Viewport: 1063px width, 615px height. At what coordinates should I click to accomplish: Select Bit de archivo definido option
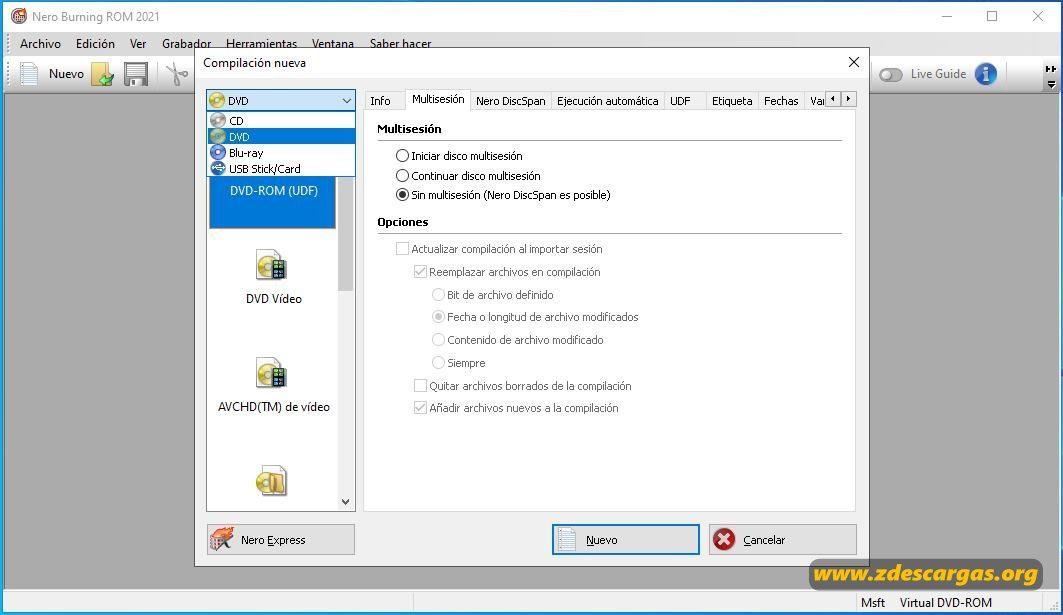439,295
